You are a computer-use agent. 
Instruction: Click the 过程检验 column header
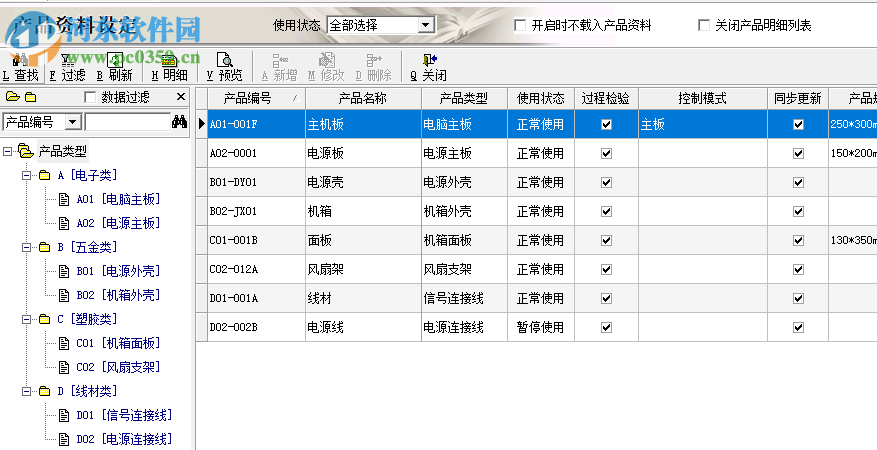(x=606, y=98)
